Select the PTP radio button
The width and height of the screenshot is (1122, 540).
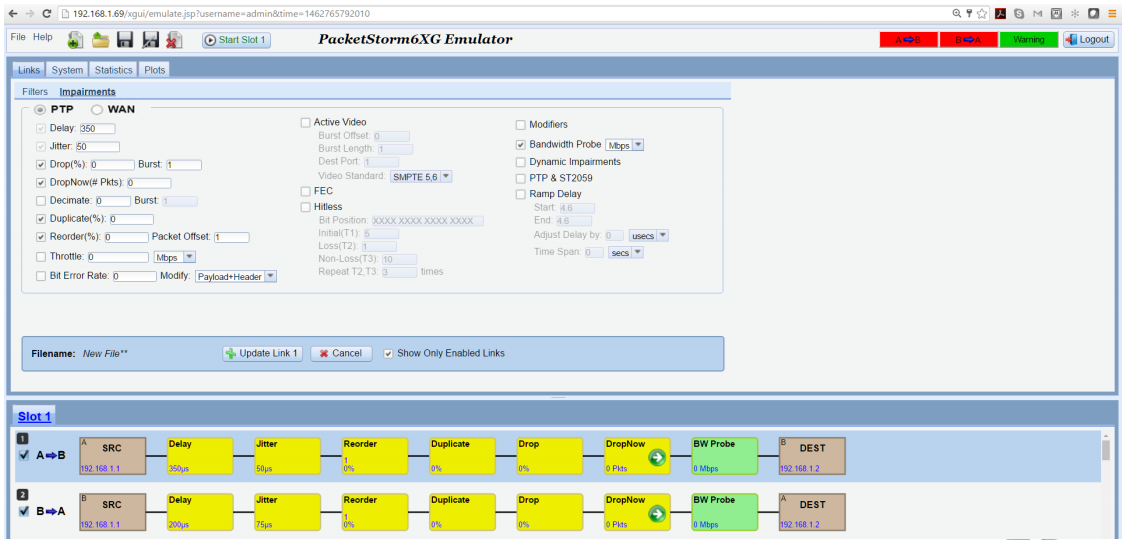pyautogui.click(x=41, y=110)
